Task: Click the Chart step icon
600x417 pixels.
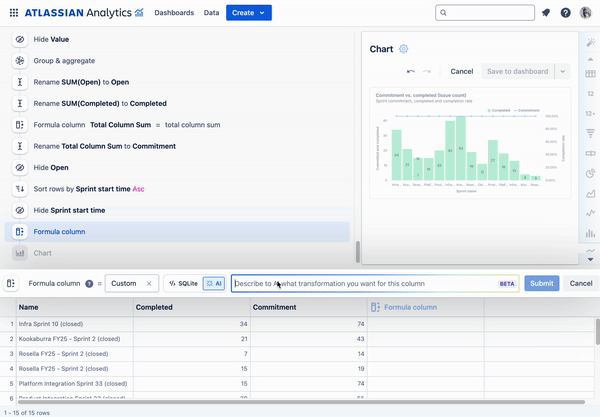Action: (20, 253)
